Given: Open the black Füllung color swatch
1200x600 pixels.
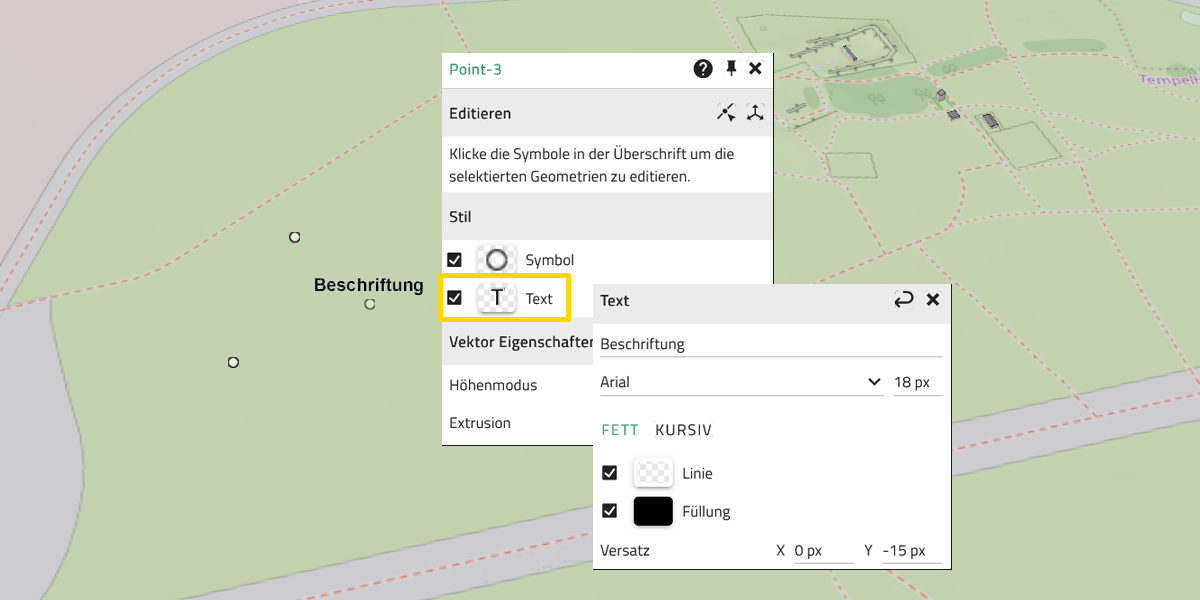Looking at the screenshot, I should (x=653, y=511).
